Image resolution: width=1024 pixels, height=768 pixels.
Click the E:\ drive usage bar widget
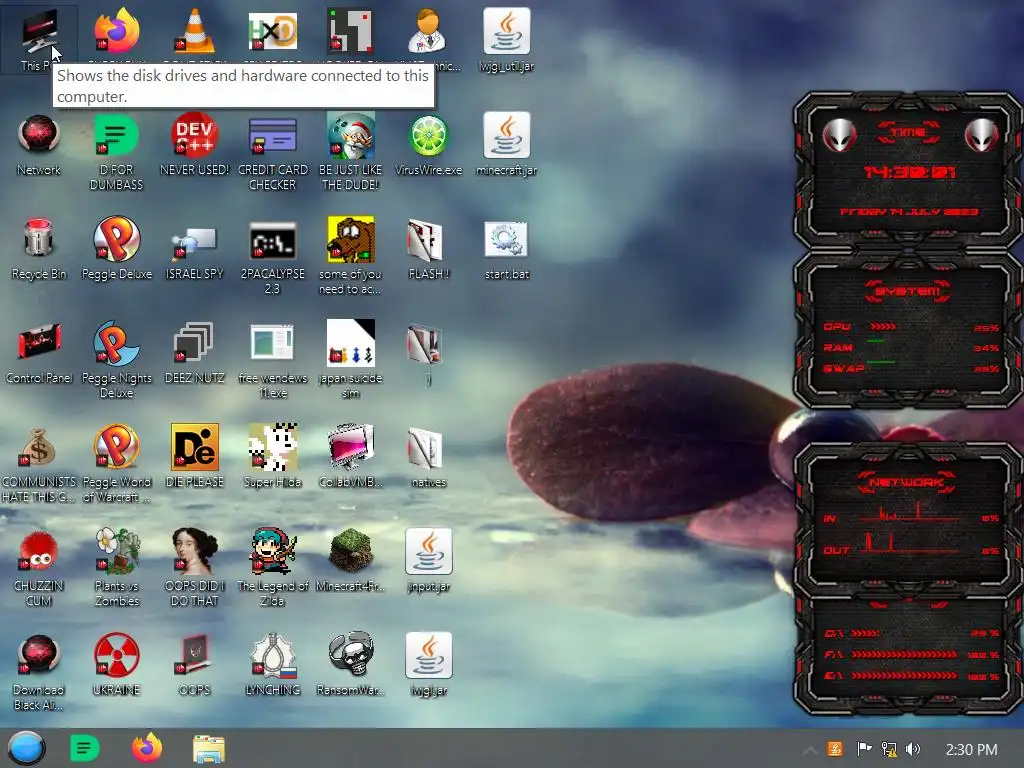(x=912, y=676)
